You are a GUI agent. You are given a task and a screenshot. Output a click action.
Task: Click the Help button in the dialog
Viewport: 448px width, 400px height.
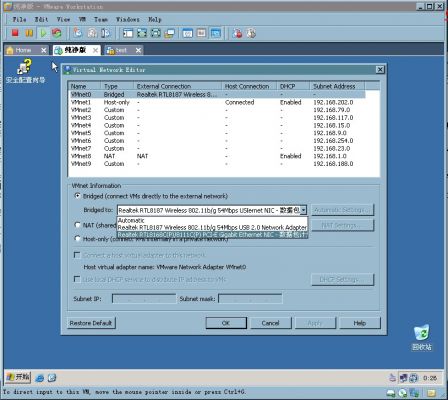coord(360,323)
